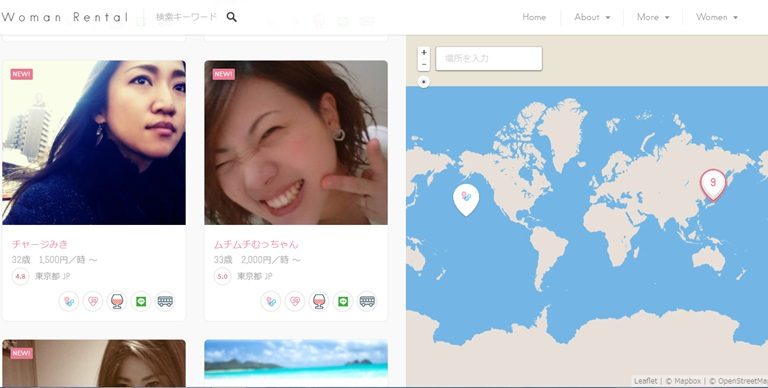Click the text 33歳 2,000円/時 ~
Screen dimensions: 768x388
(257, 260)
